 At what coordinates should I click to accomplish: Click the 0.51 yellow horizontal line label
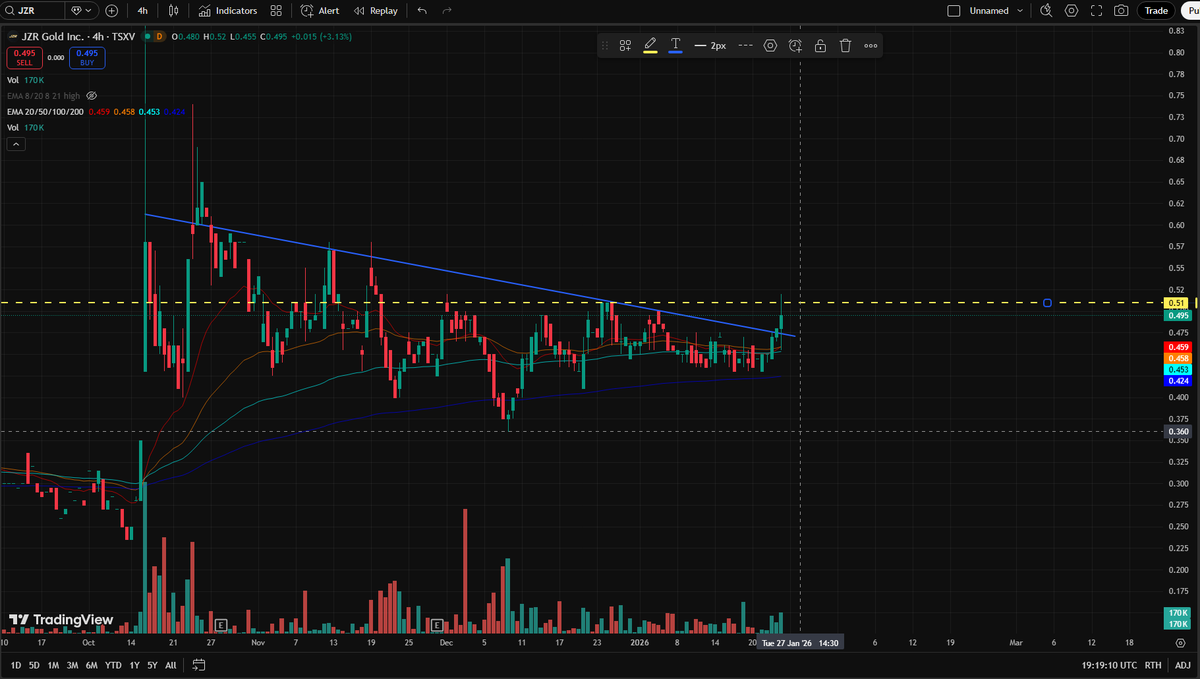coord(1177,302)
